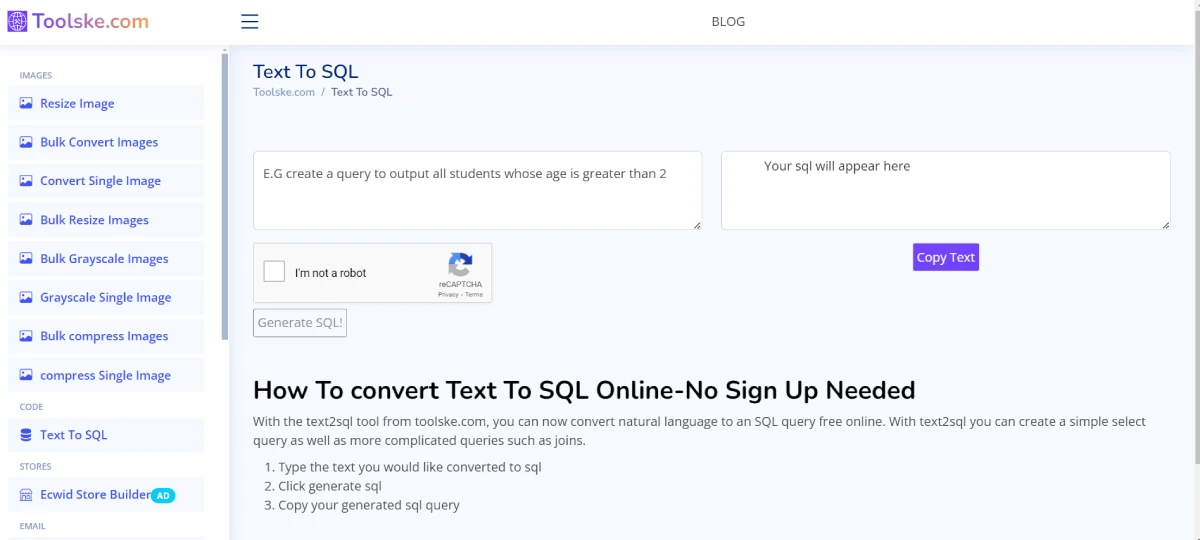Click the Text To SQL database icon
1200x540 pixels.
pos(26,435)
